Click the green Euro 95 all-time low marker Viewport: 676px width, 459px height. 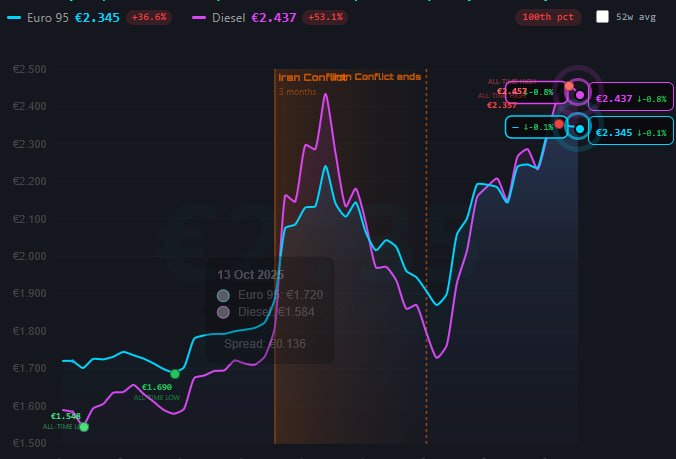coord(175,374)
